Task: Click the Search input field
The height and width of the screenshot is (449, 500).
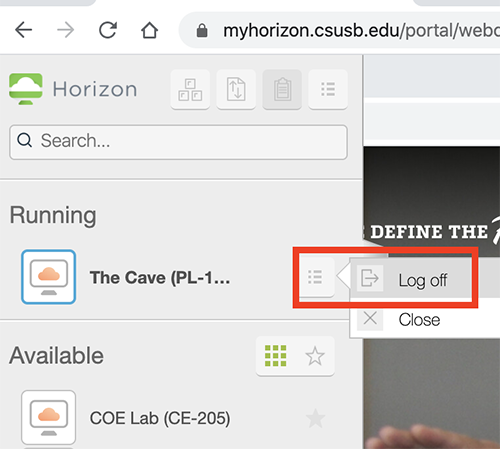Action: point(178,142)
